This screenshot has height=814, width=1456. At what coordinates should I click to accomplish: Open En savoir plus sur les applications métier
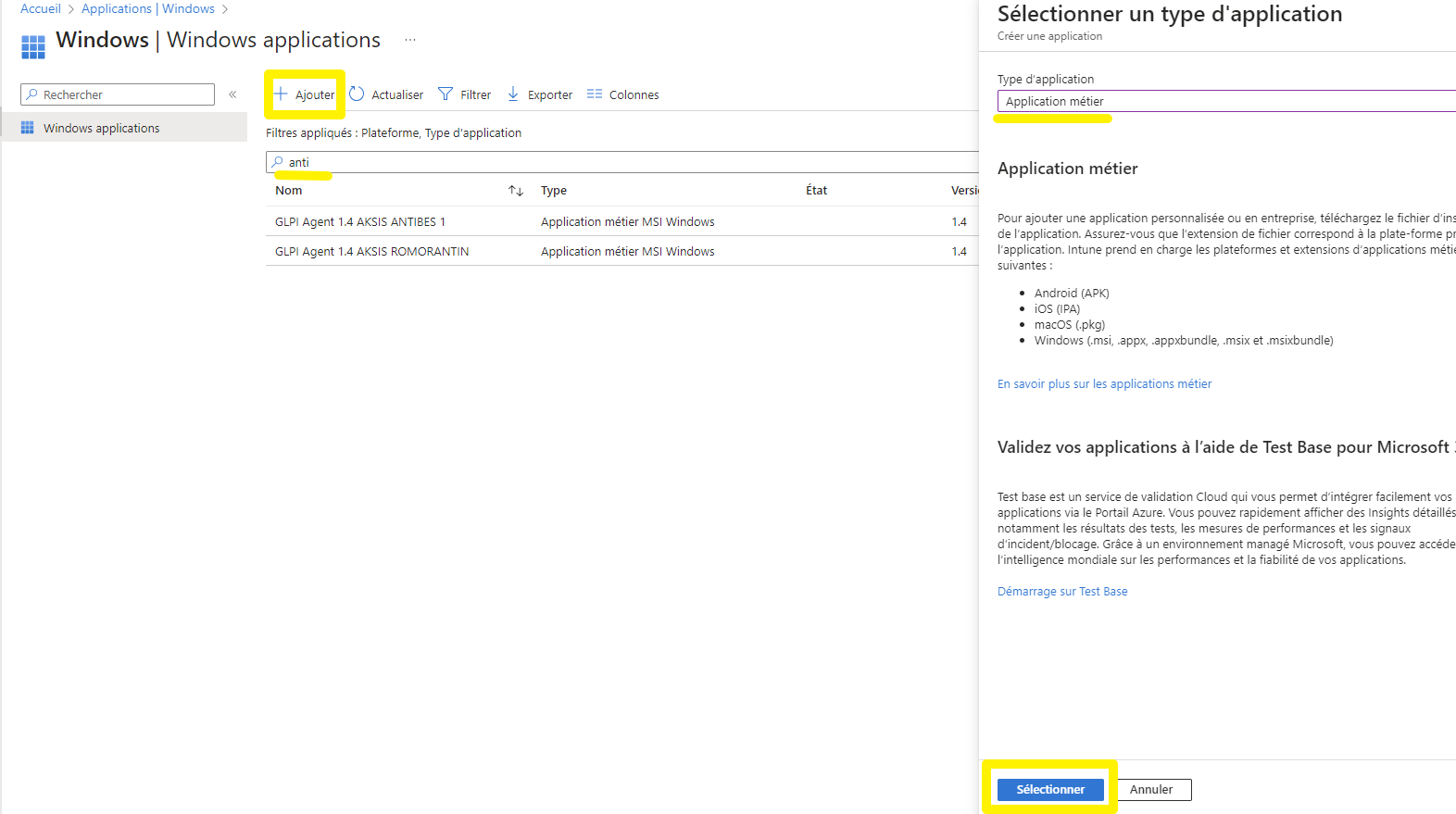point(1104,383)
